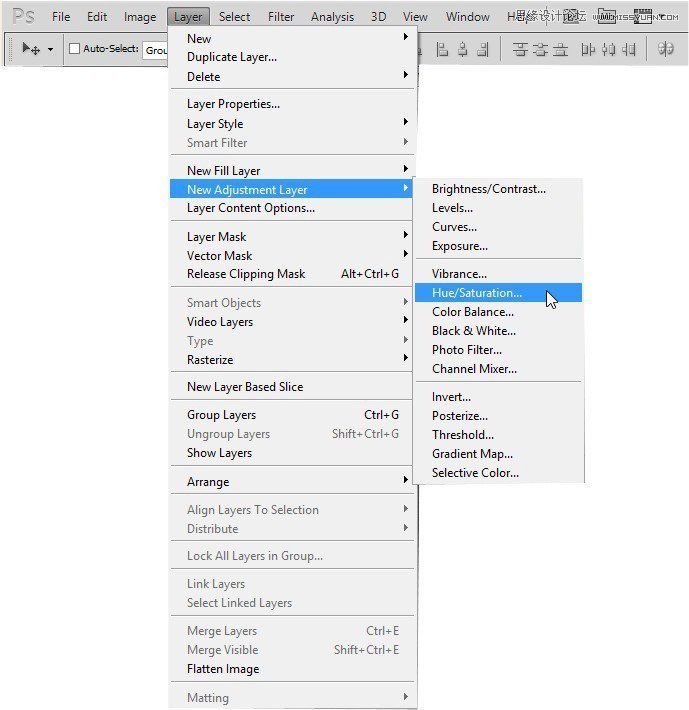The height and width of the screenshot is (710, 689).
Task: Open the Window menu
Action: click(x=467, y=17)
